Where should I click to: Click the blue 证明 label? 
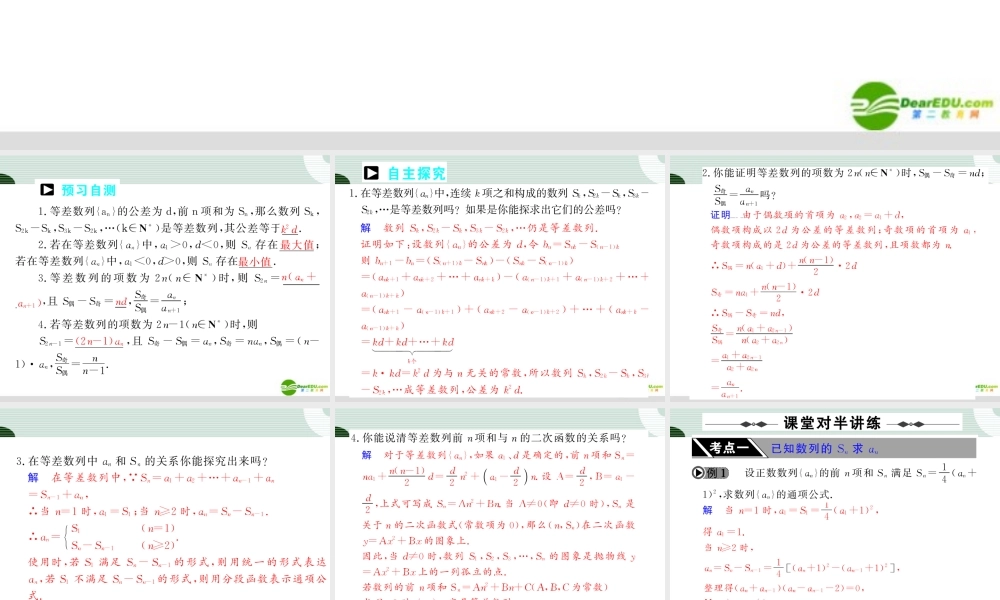(720, 215)
